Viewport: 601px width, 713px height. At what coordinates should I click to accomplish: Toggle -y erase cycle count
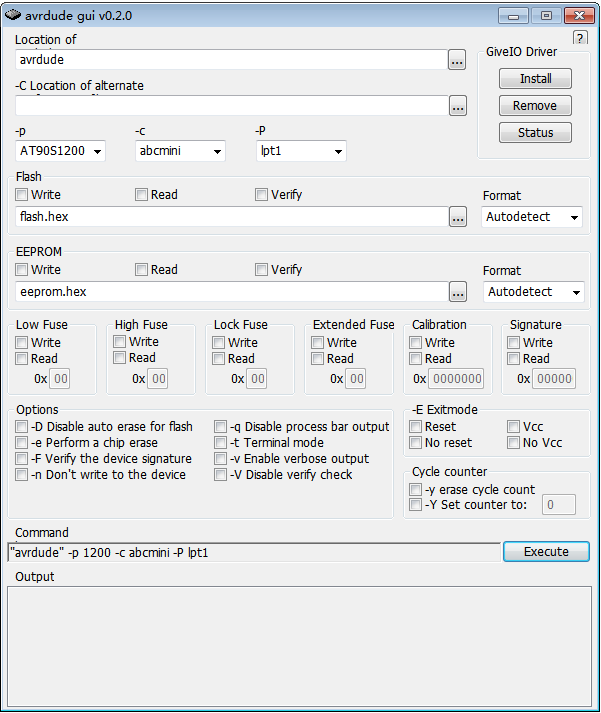(416, 490)
